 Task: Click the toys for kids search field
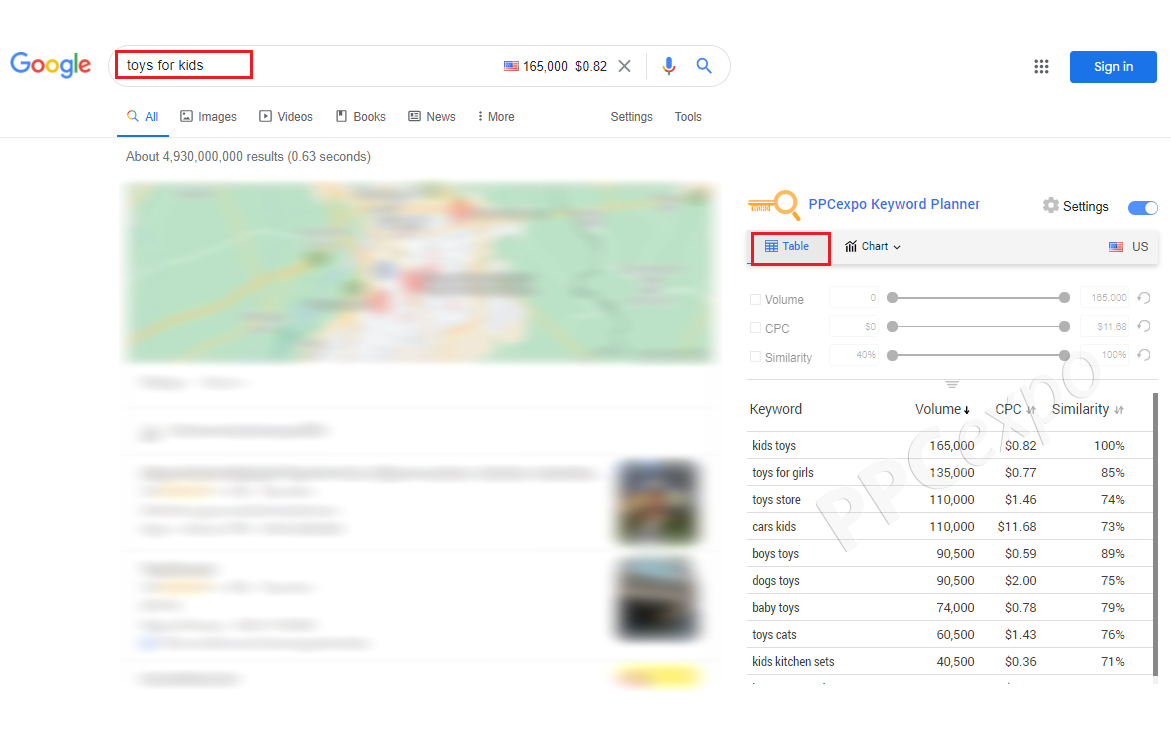click(184, 65)
